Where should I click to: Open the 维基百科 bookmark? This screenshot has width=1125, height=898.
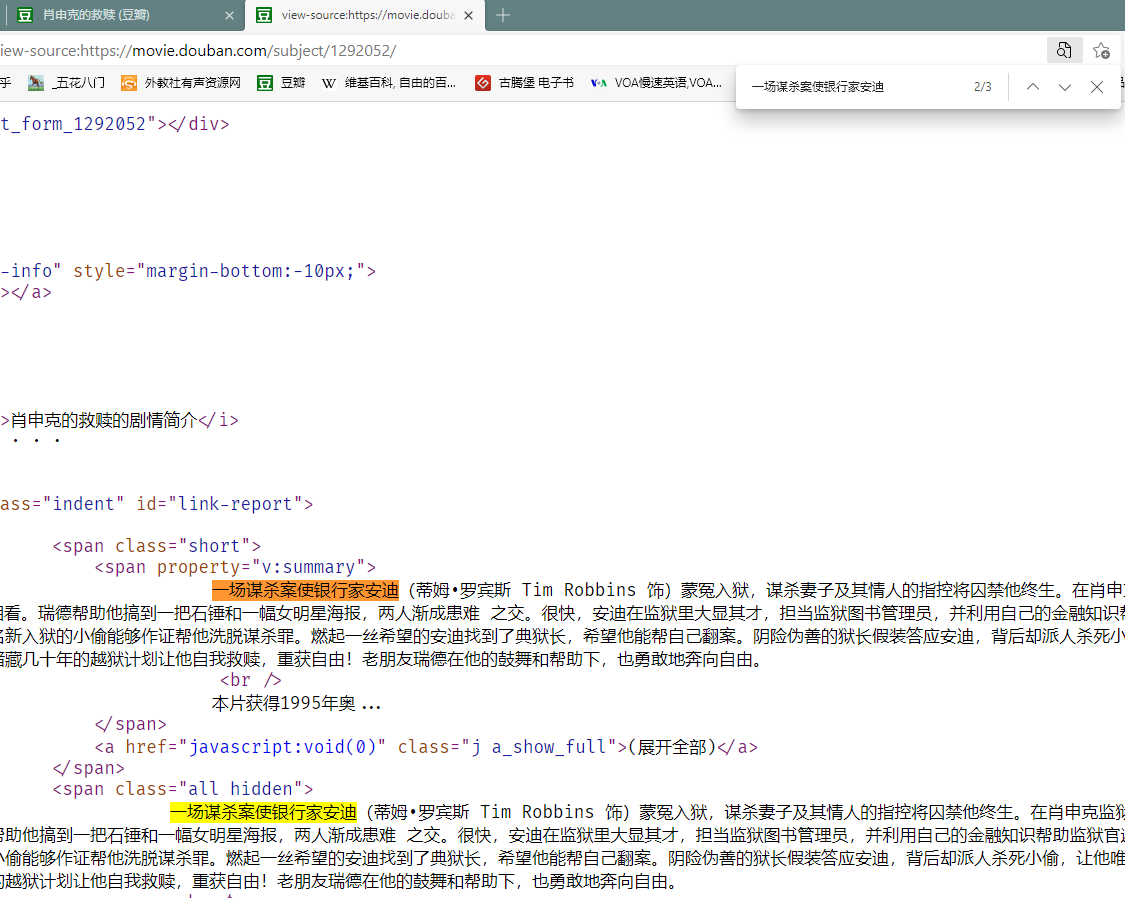(x=388, y=83)
